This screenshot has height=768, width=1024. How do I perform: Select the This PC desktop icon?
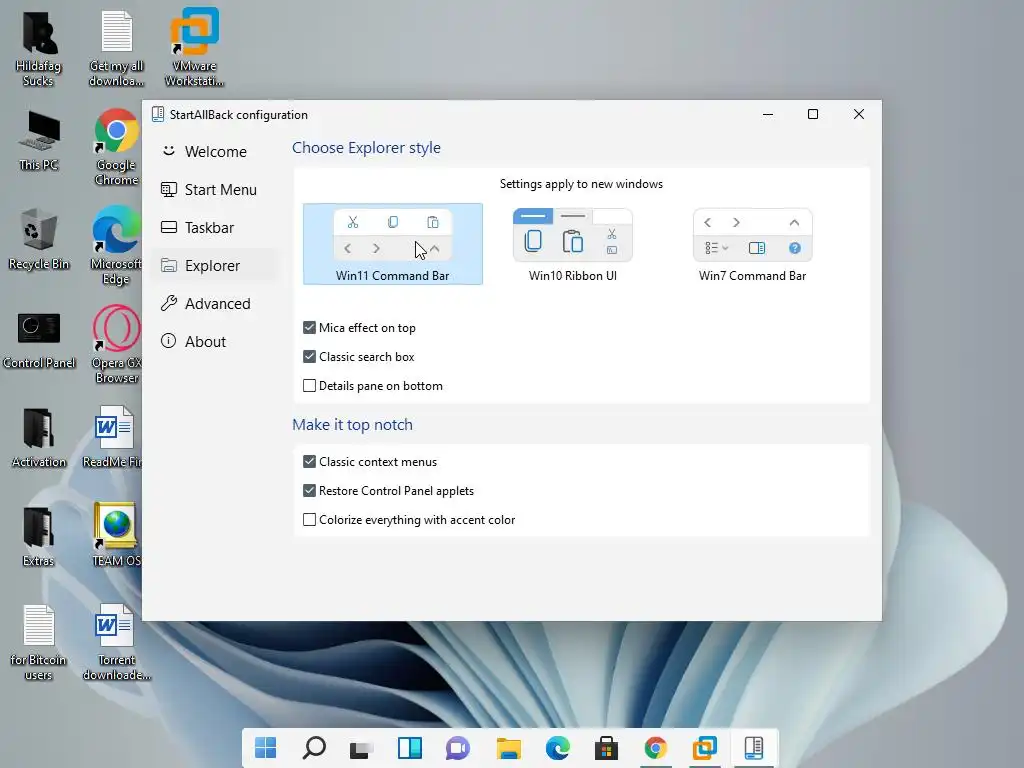39,140
